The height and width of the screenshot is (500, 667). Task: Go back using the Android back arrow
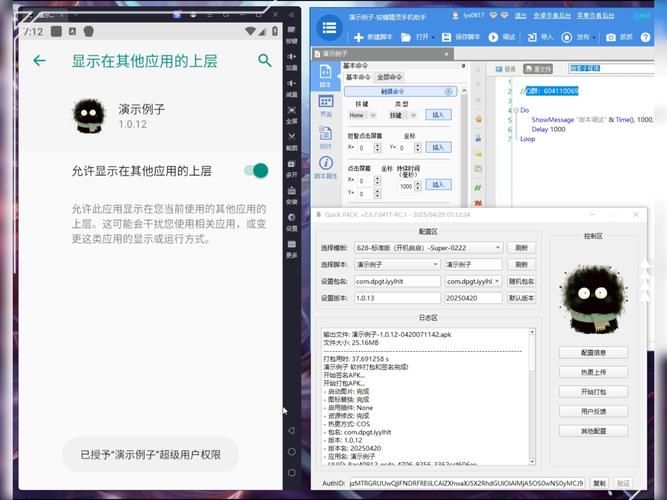pyautogui.click(x=39, y=60)
